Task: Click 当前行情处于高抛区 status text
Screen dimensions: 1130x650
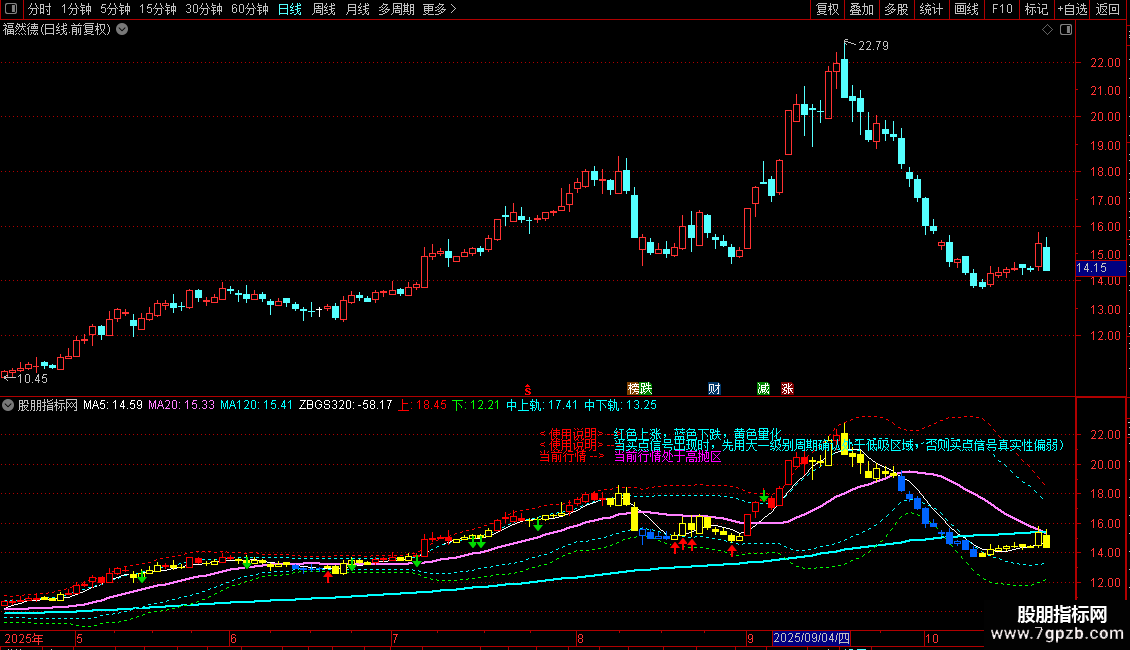Action: [667, 457]
